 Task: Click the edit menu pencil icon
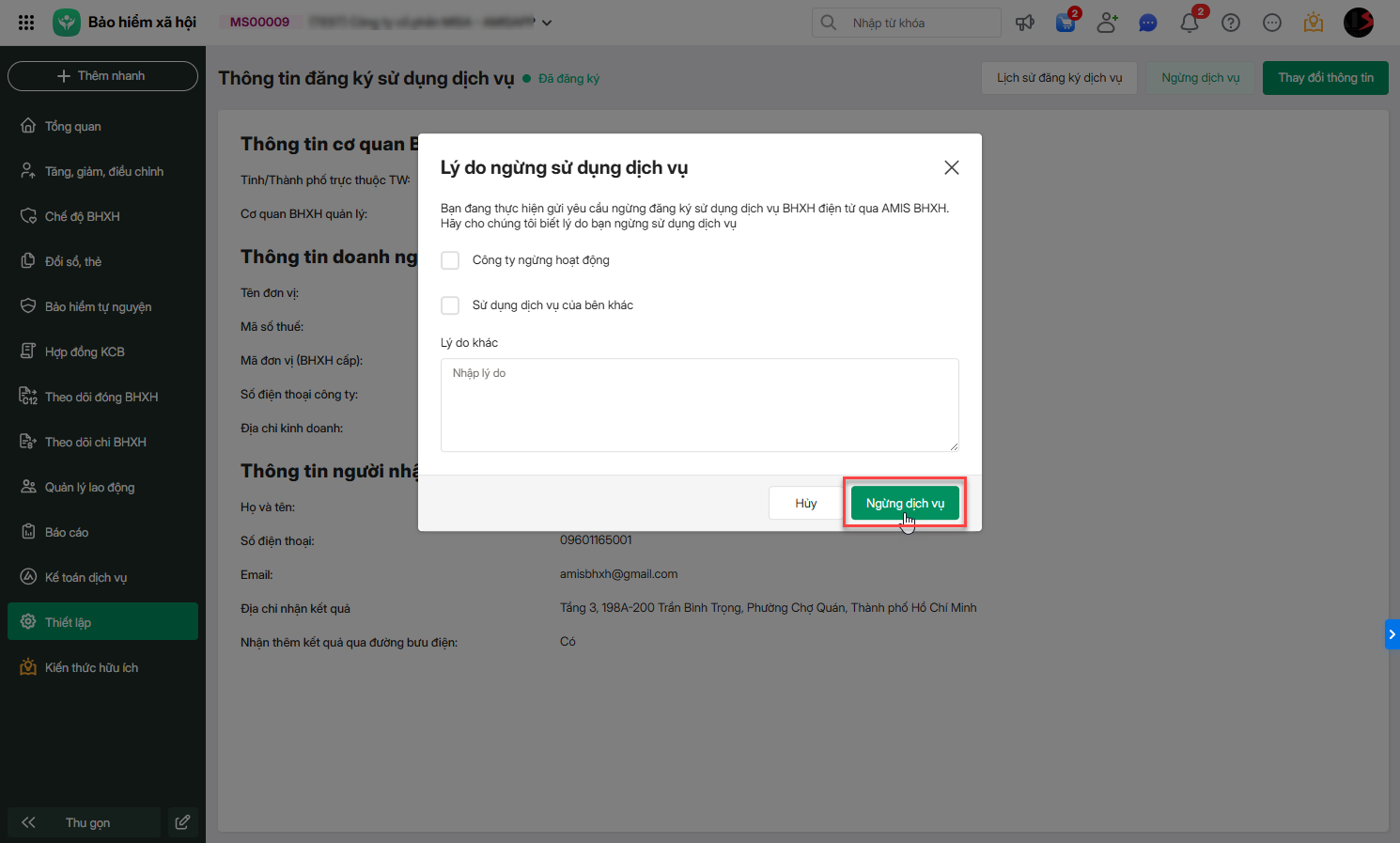point(182,822)
